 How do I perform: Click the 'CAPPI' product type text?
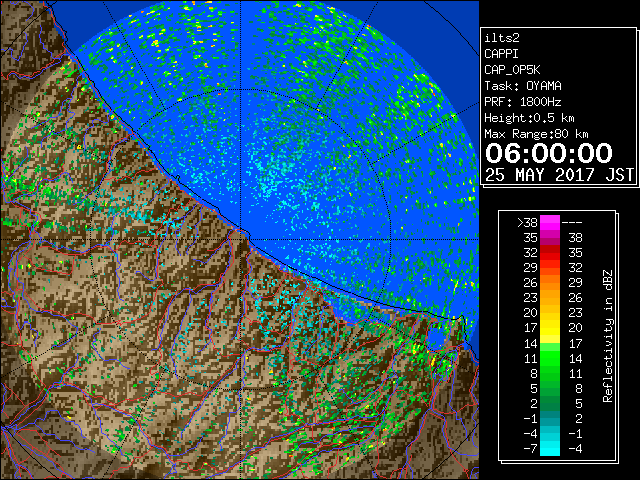[x=501, y=54]
